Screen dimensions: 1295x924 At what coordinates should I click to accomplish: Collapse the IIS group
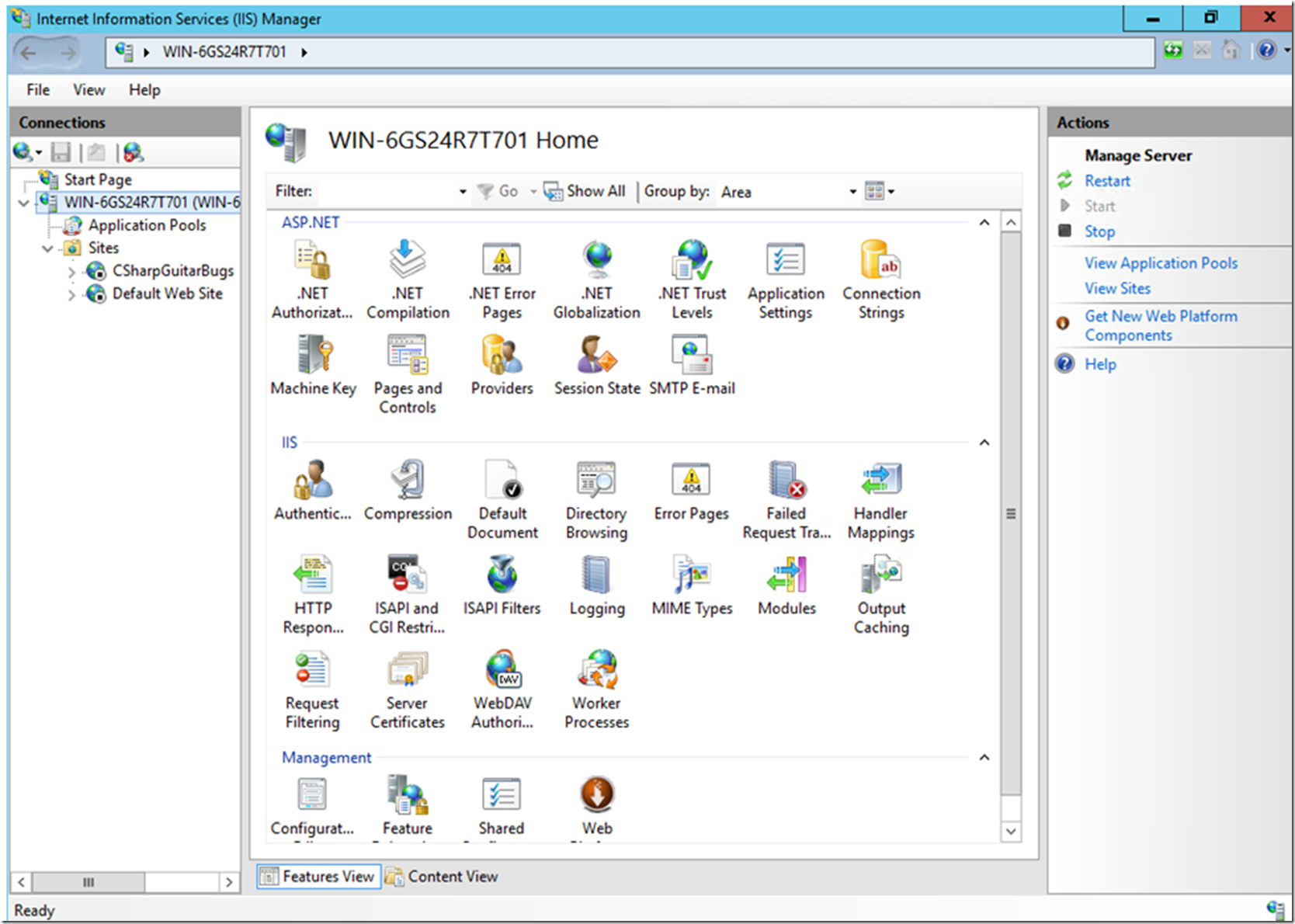pyautogui.click(x=984, y=442)
